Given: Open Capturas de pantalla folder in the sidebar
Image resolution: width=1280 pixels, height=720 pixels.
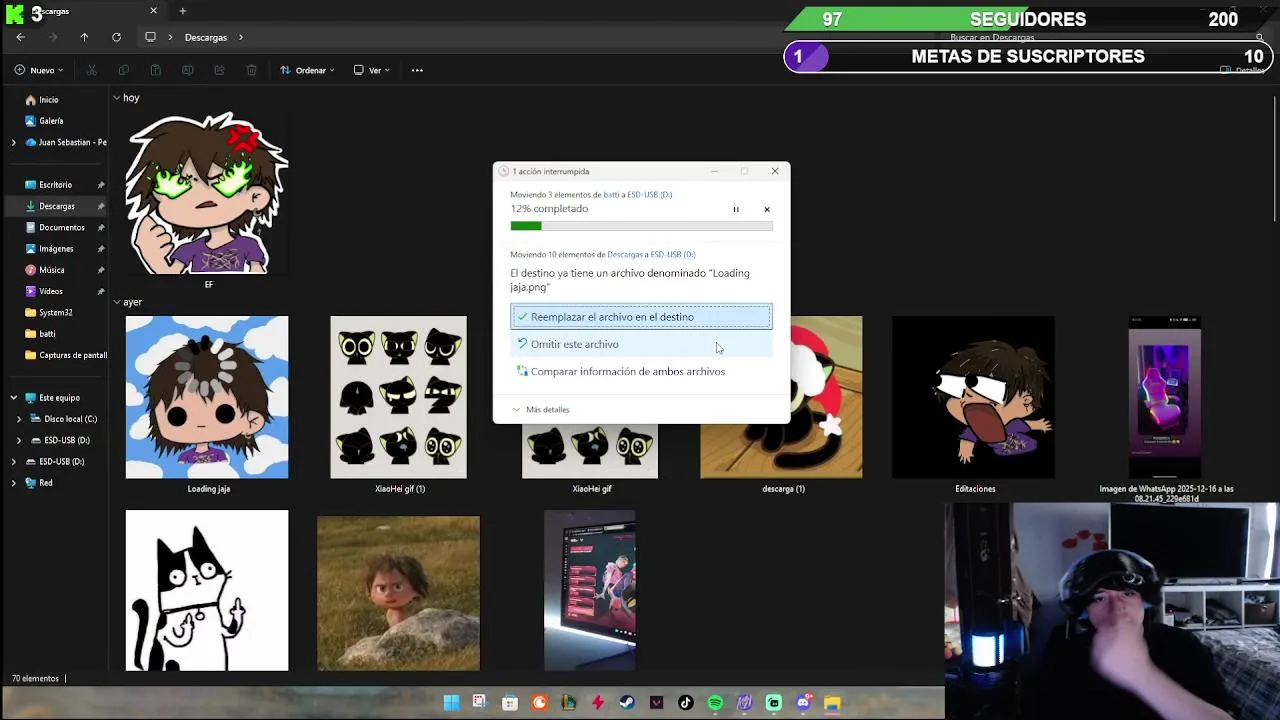Looking at the screenshot, I should tap(66, 355).
